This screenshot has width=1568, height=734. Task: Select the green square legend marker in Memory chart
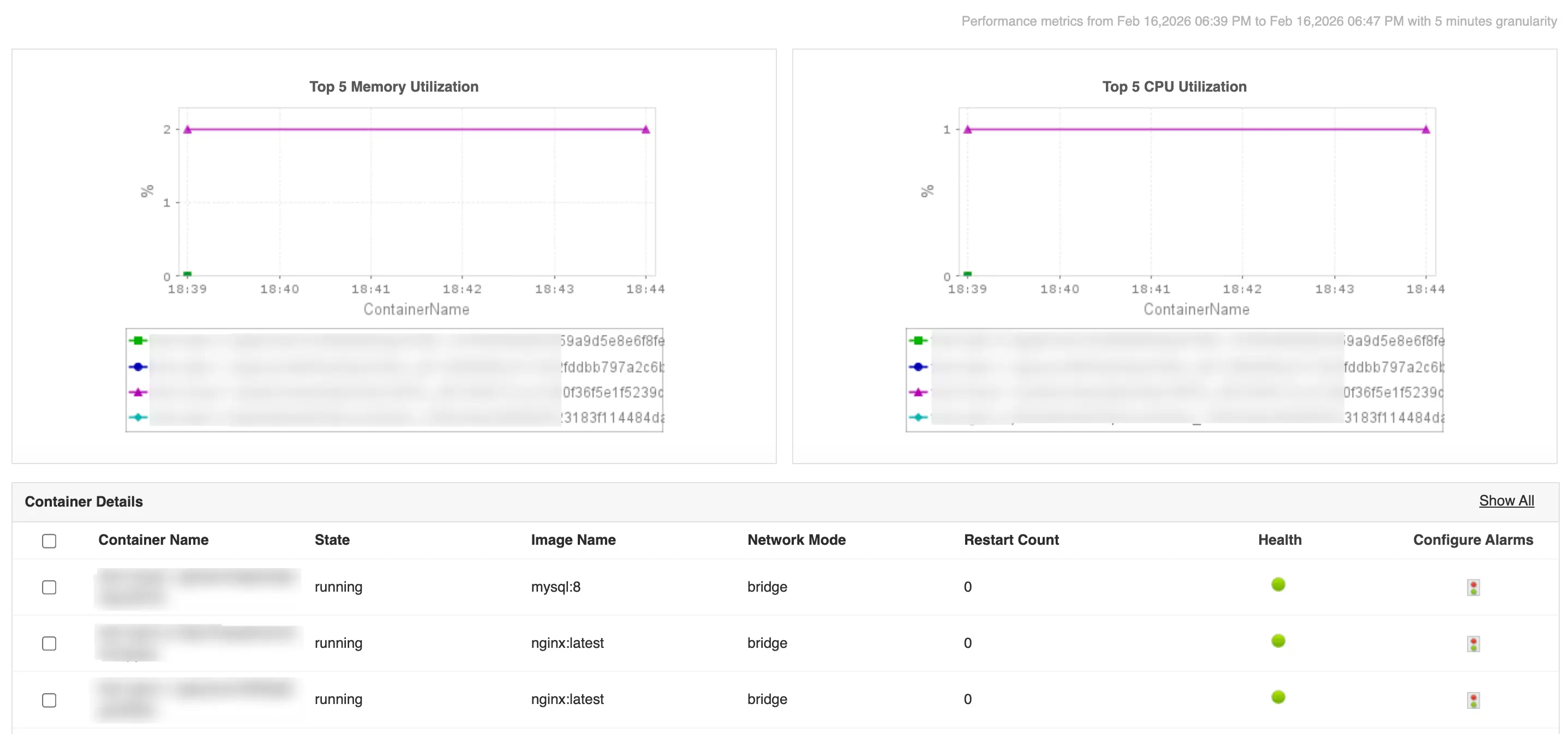pyautogui.click(x=138, y=340)
